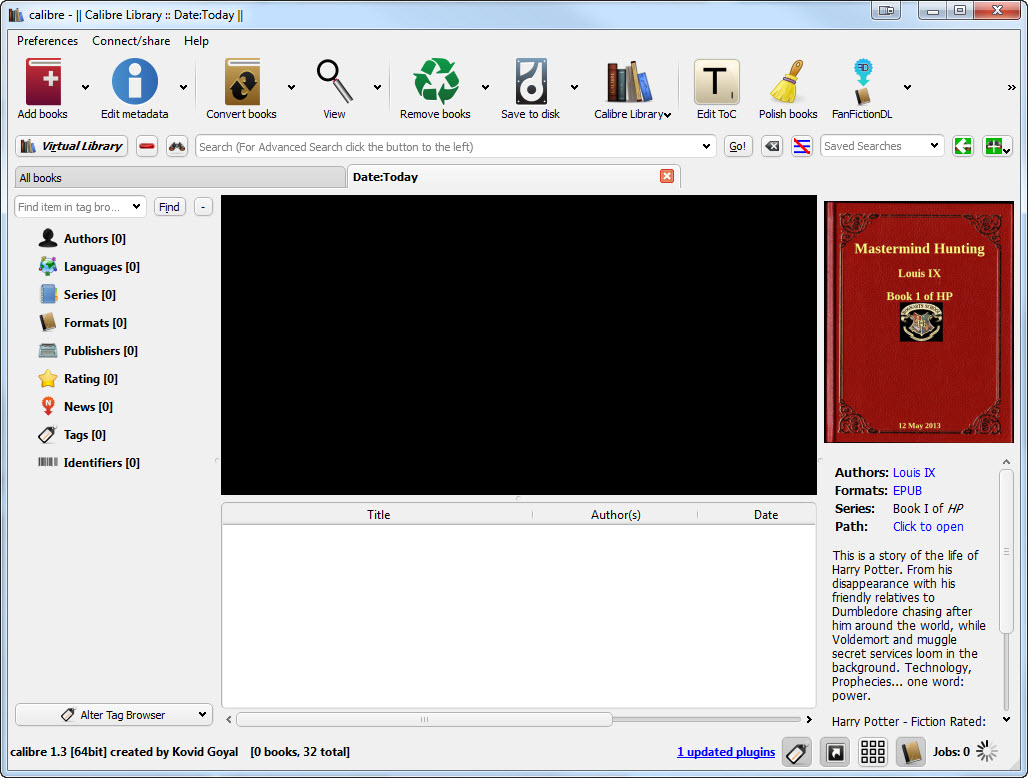
Task: Click the Jobs spinner icon
Action: (987, 752)
